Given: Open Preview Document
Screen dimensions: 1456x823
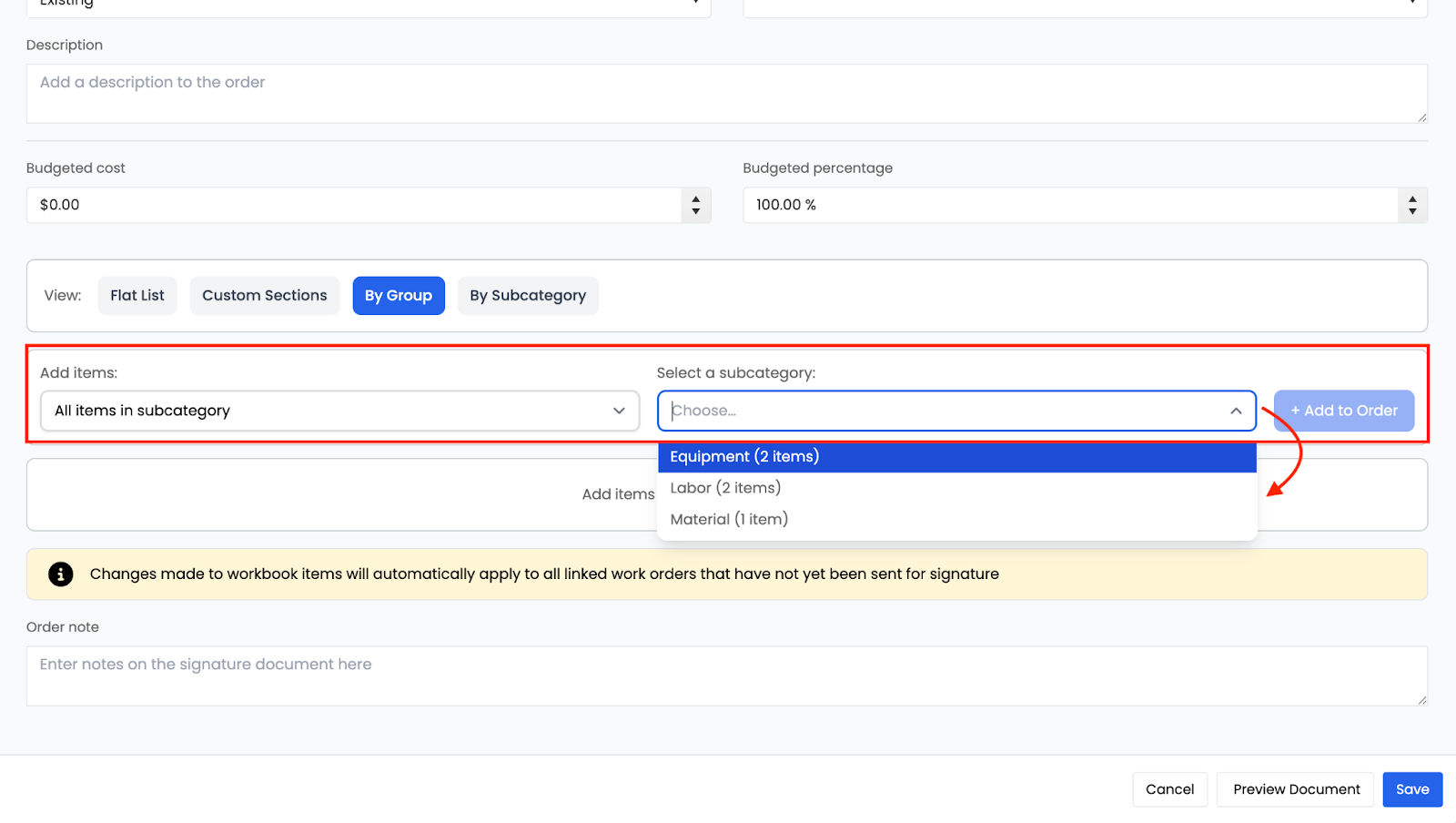Looking at the screenshot, I should coord(1296,789).
